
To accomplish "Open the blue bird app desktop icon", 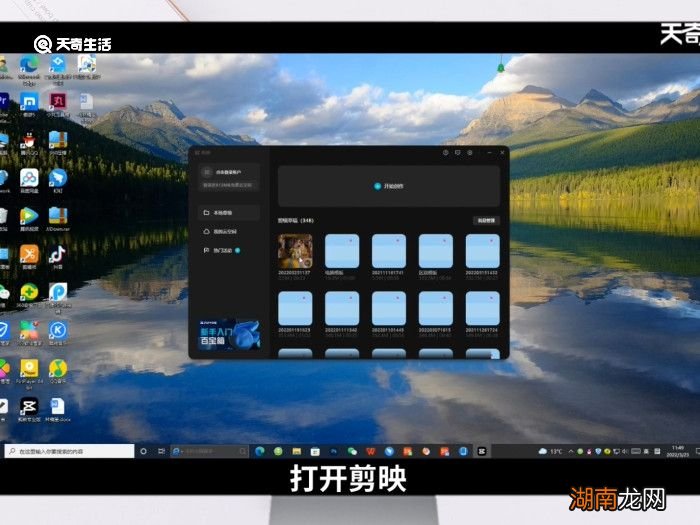I will click(58, 178).
